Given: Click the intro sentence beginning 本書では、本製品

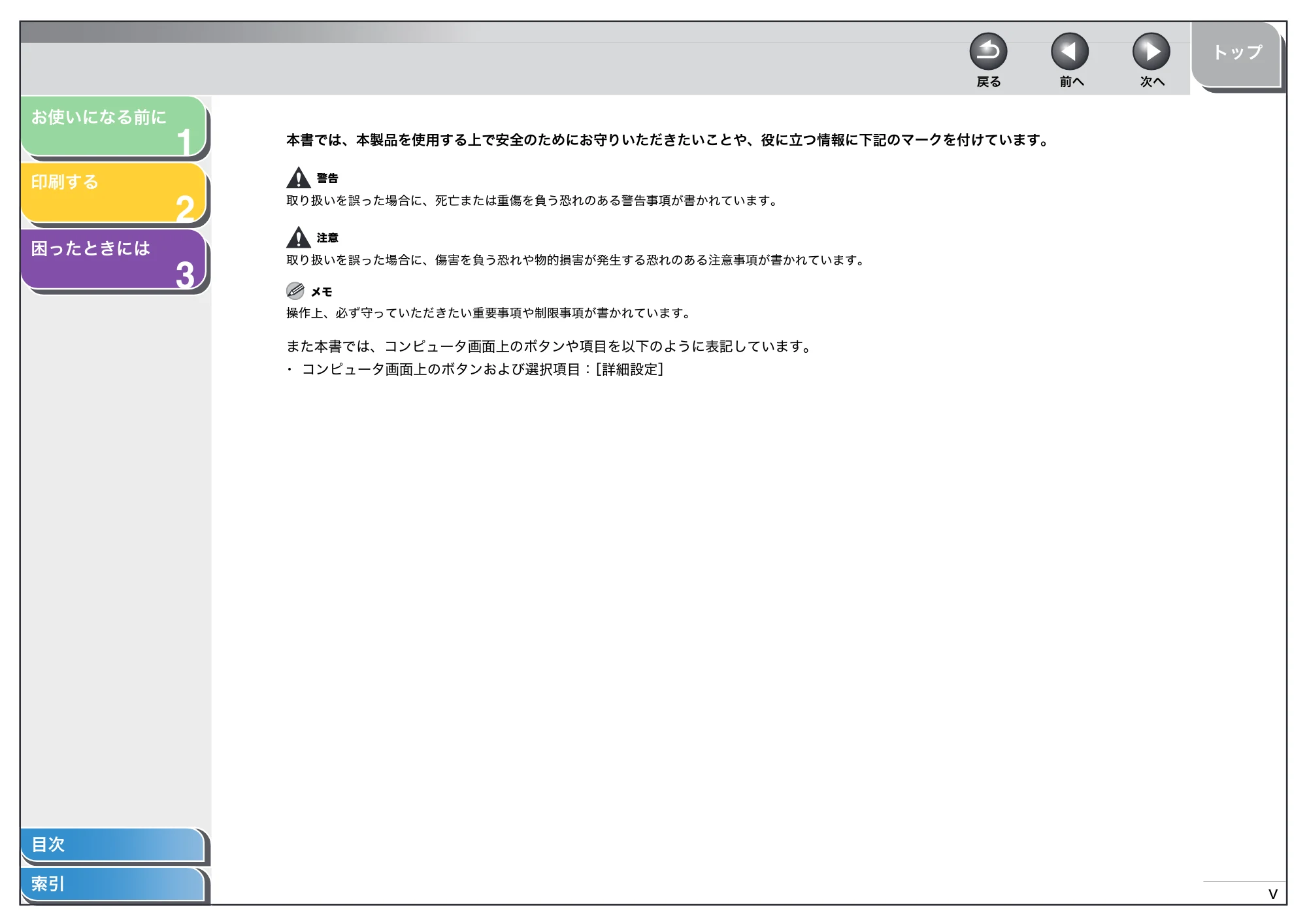Looking at the screenshot, I should point(667,140).
